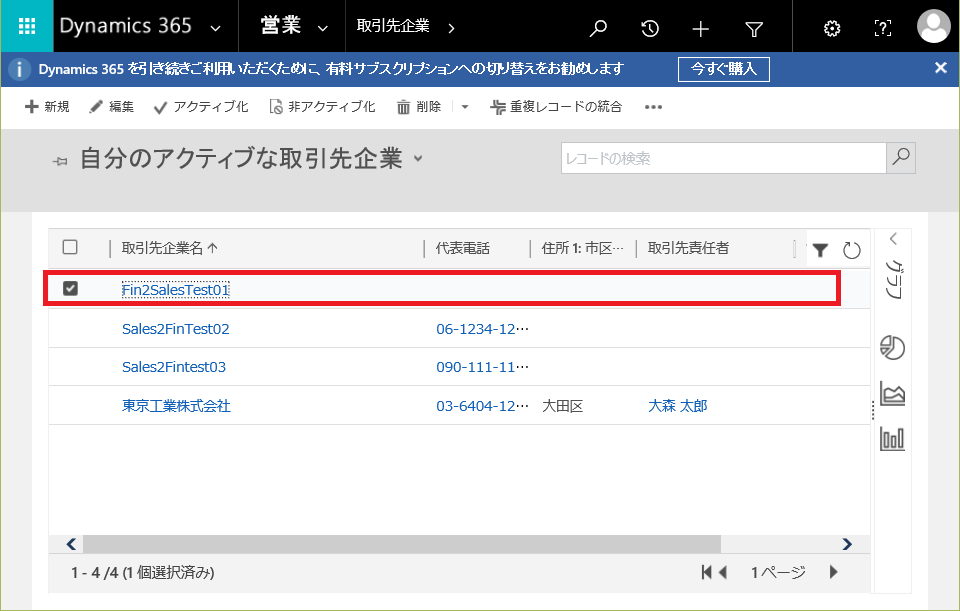
Task: Select pie chart icon in chart pane
Action: pos(892,348)
